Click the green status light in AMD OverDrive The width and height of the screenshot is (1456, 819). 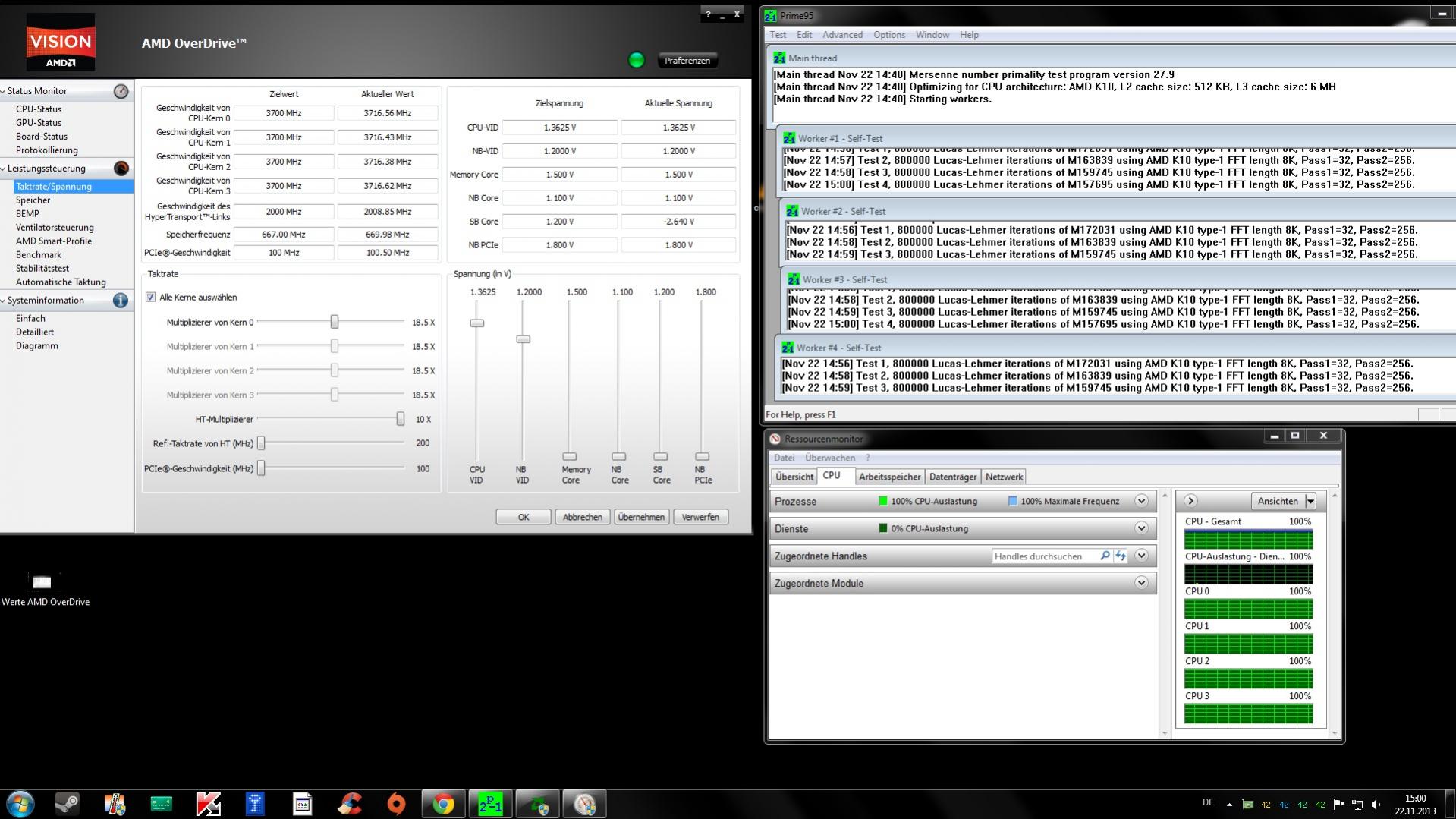pyautogui.click(x=637, y=60)
